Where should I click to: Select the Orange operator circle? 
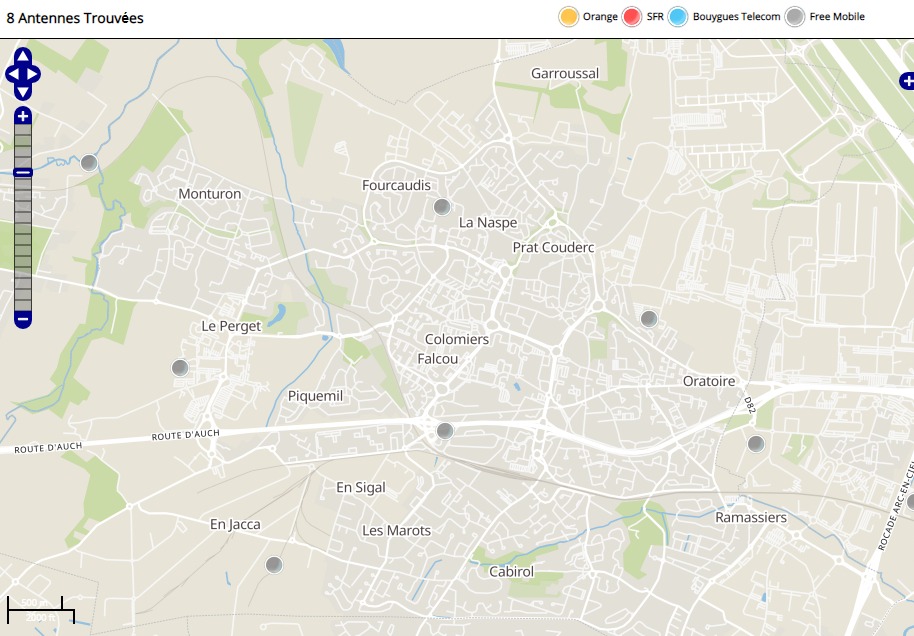click(x=569, y=17)
